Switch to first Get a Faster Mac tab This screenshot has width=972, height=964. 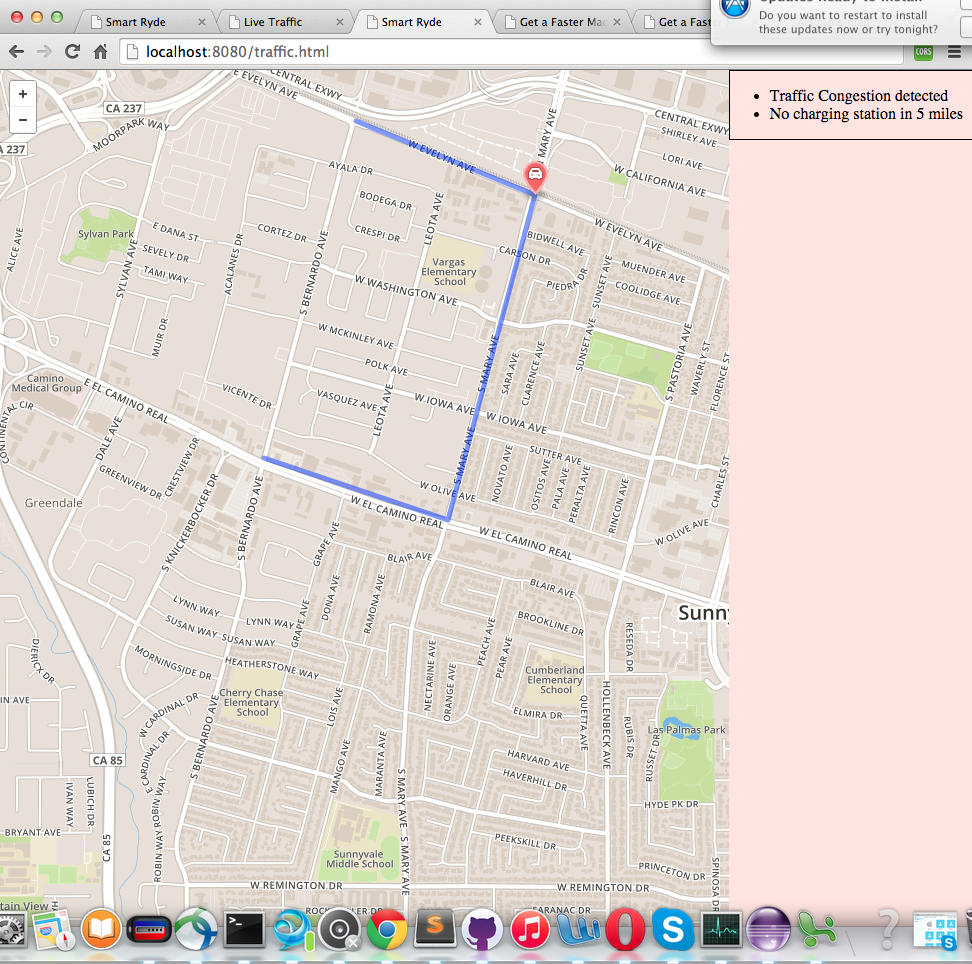[x=562, y=22]
